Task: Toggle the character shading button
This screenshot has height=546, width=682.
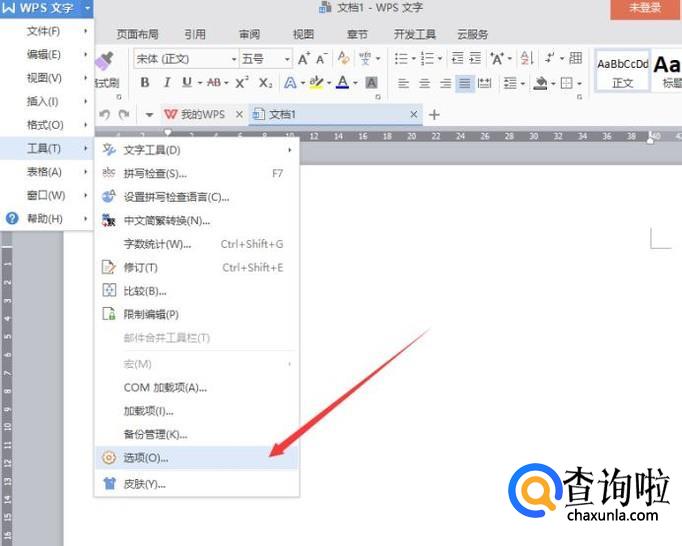Action: click(372, 83)
